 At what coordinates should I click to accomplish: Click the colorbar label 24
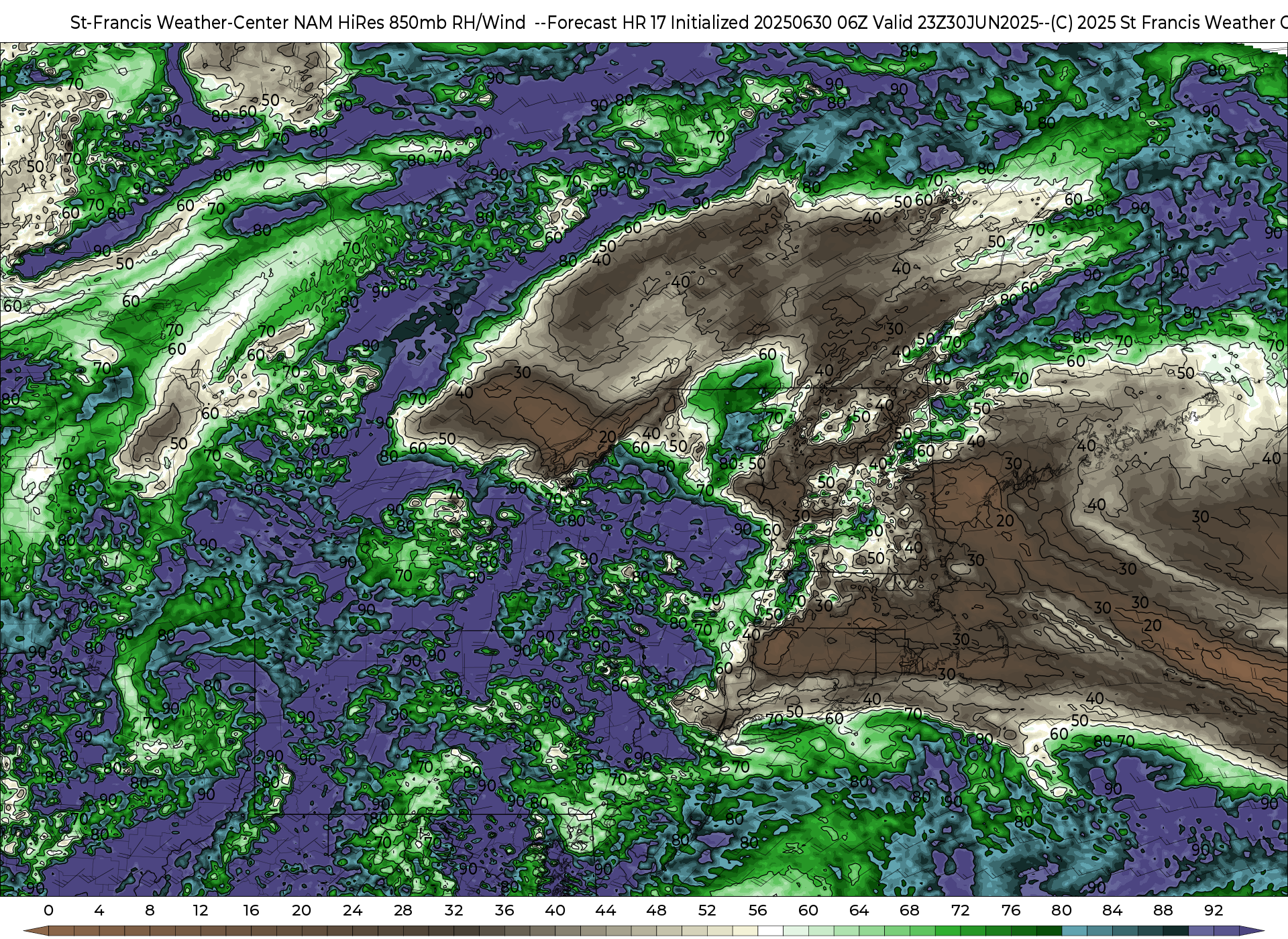pyautogui.click(x=352, y=910)
